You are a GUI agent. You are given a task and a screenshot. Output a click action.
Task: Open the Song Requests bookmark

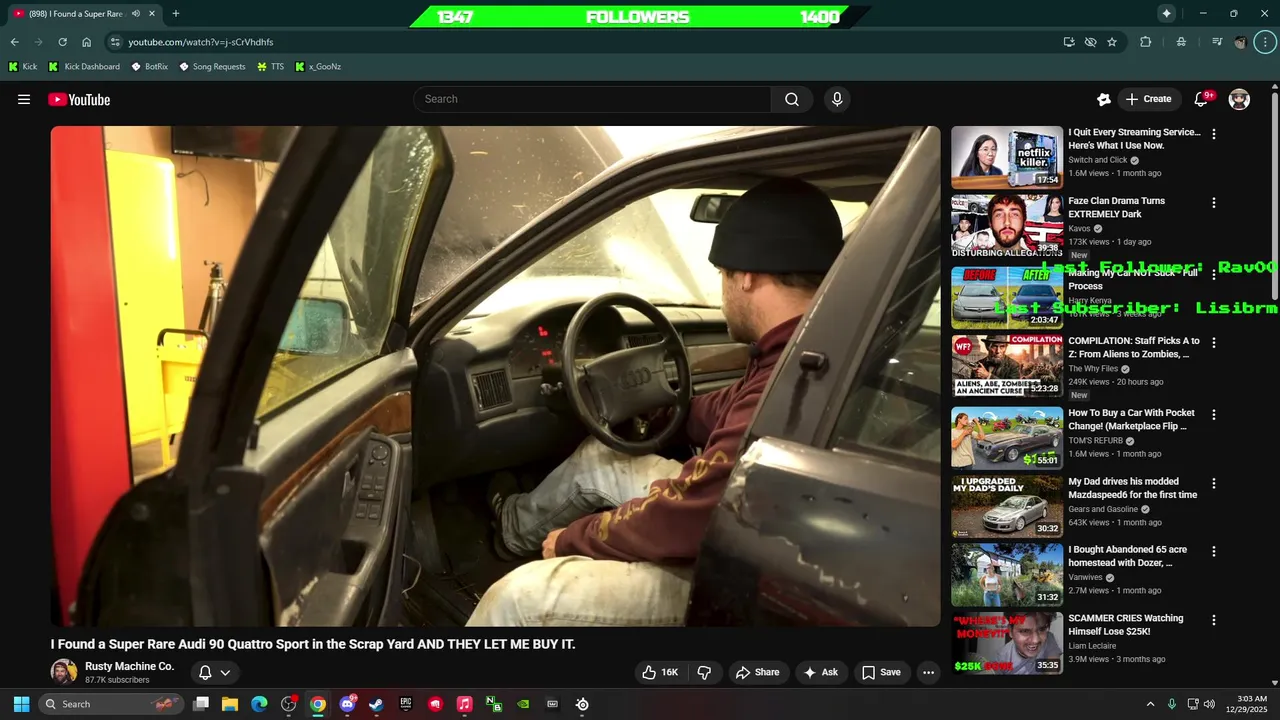pyautogui.click(x=212, y=67)
